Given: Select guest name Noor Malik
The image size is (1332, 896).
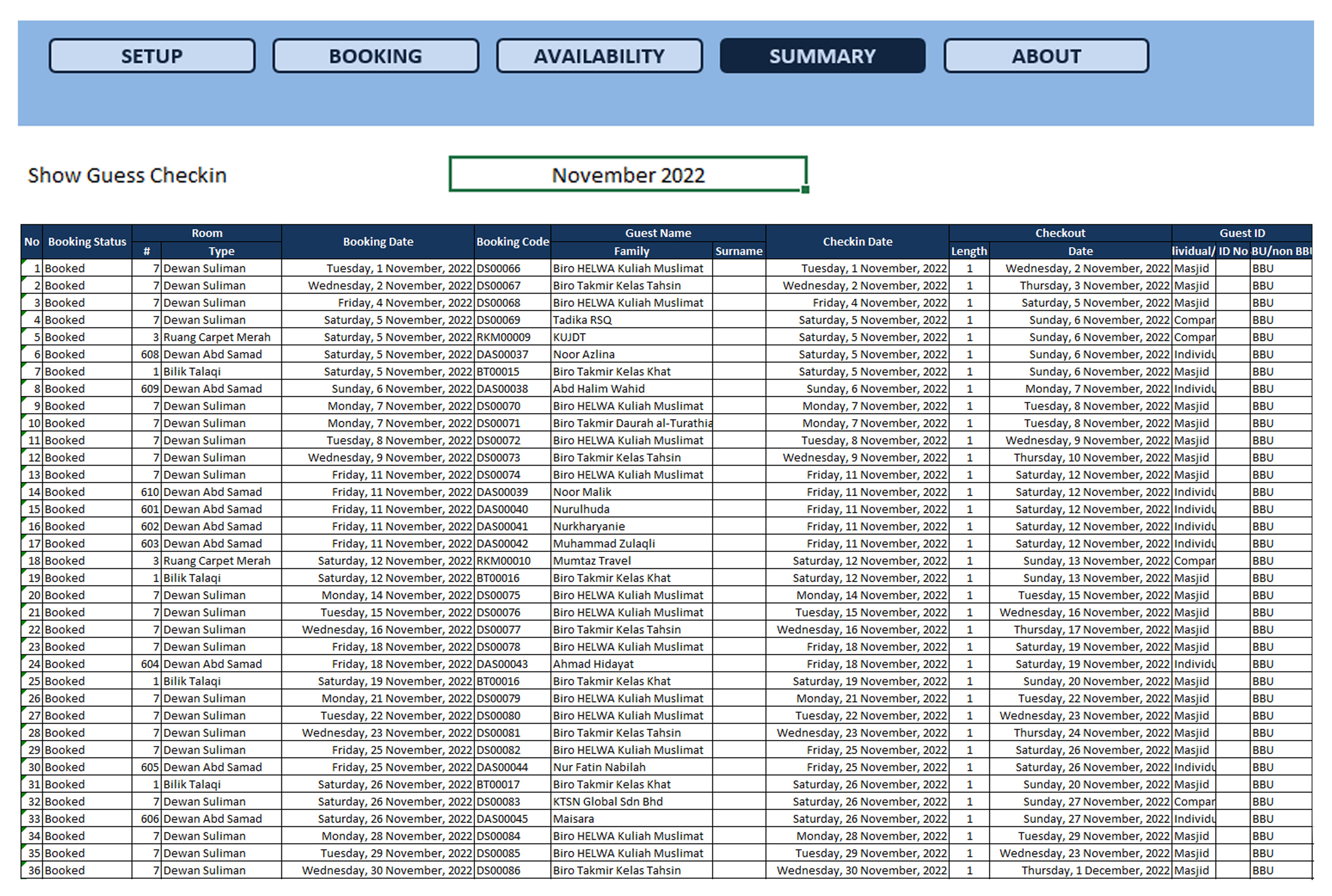Looking at the screenshot, I should coord(631,492).
